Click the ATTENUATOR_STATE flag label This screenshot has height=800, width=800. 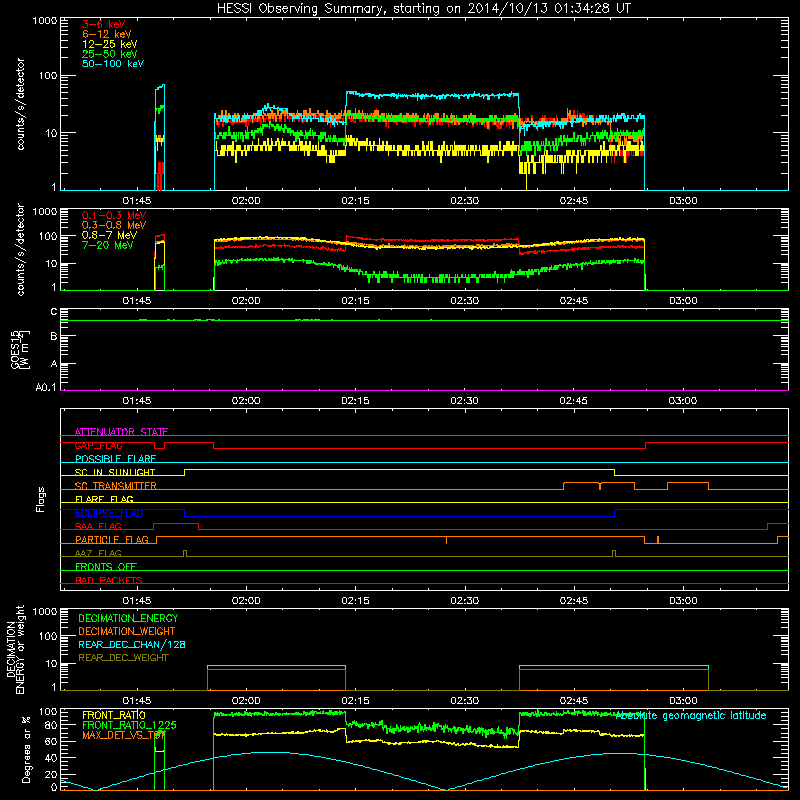pos(121,432)
